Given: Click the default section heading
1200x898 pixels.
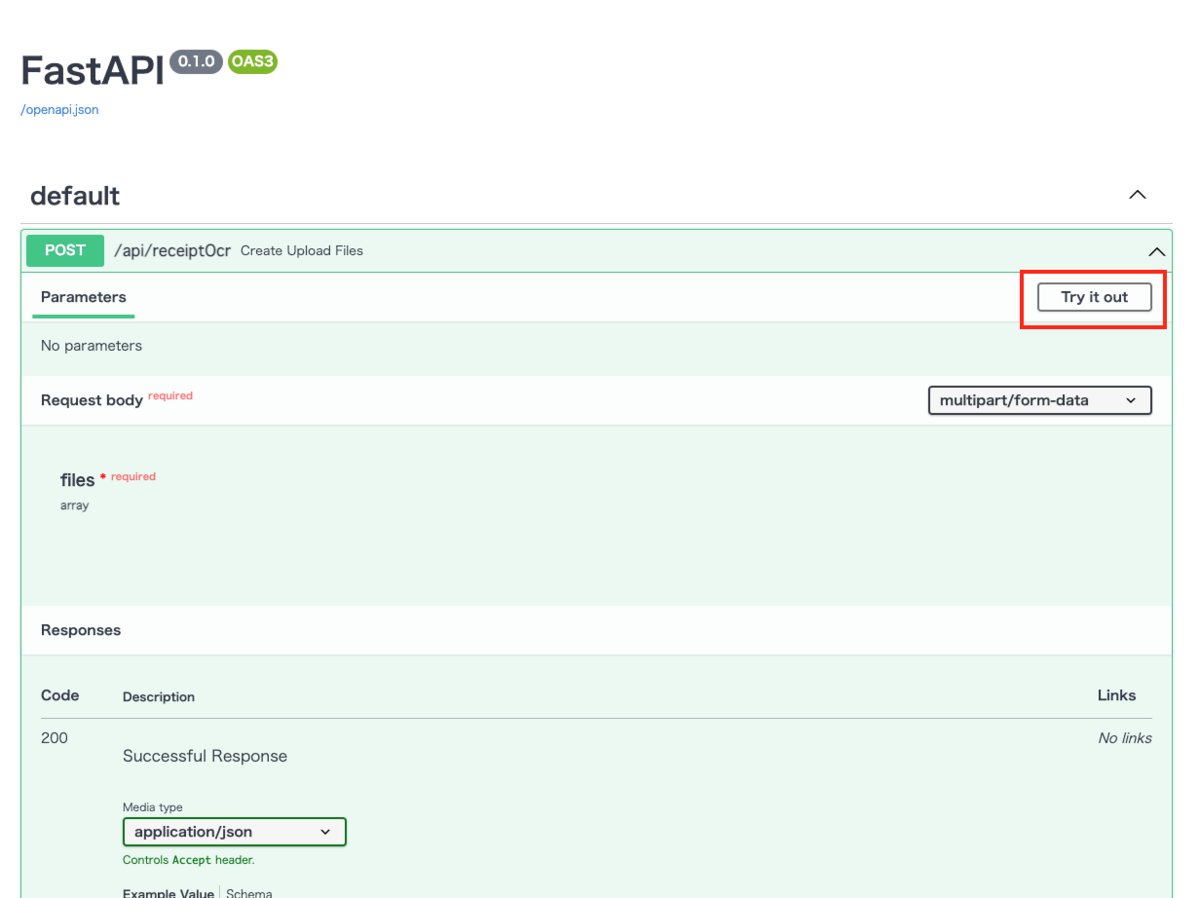Looking at the screenshot, I should click(75, 195).
